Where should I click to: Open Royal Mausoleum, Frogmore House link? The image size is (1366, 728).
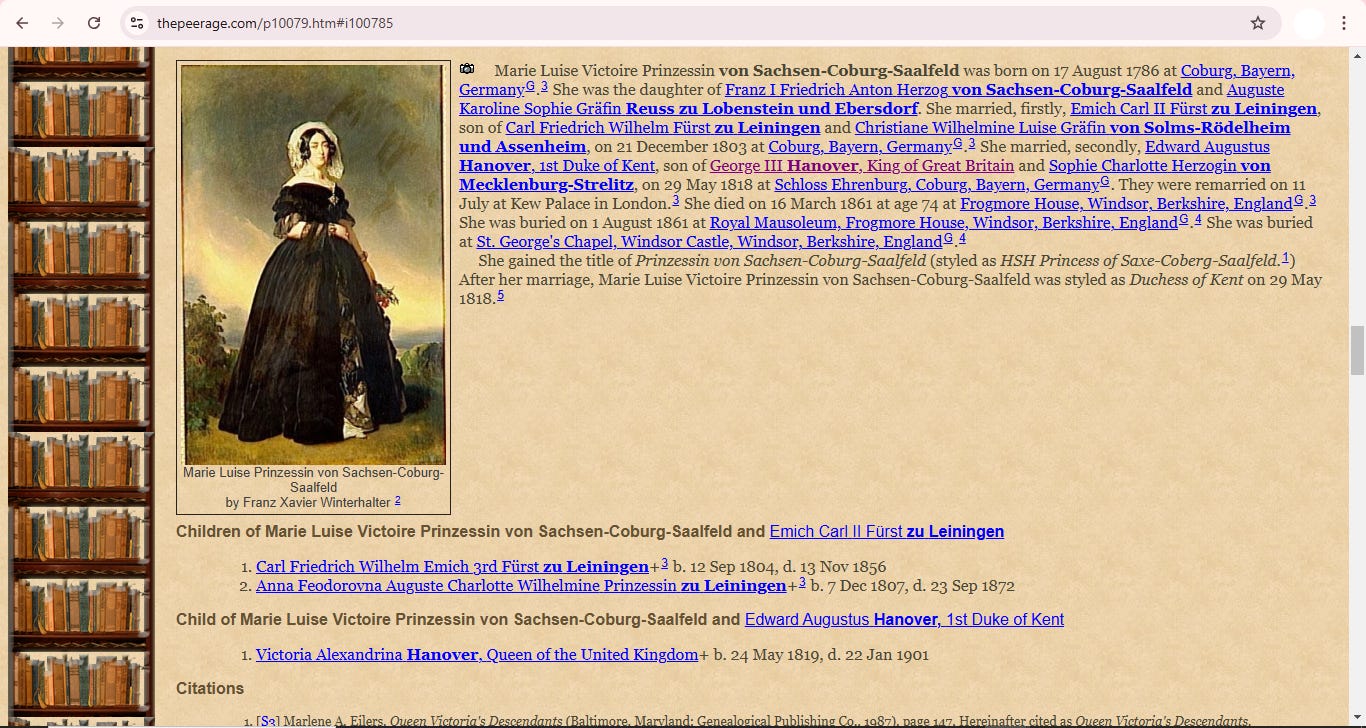pos(943,222)
